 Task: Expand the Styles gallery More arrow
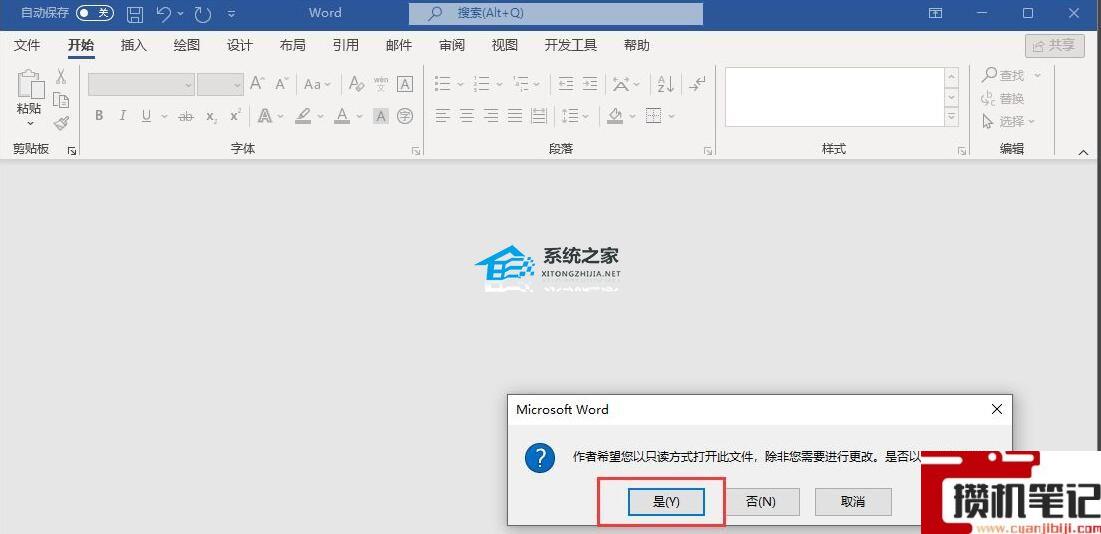pos(951,117)
